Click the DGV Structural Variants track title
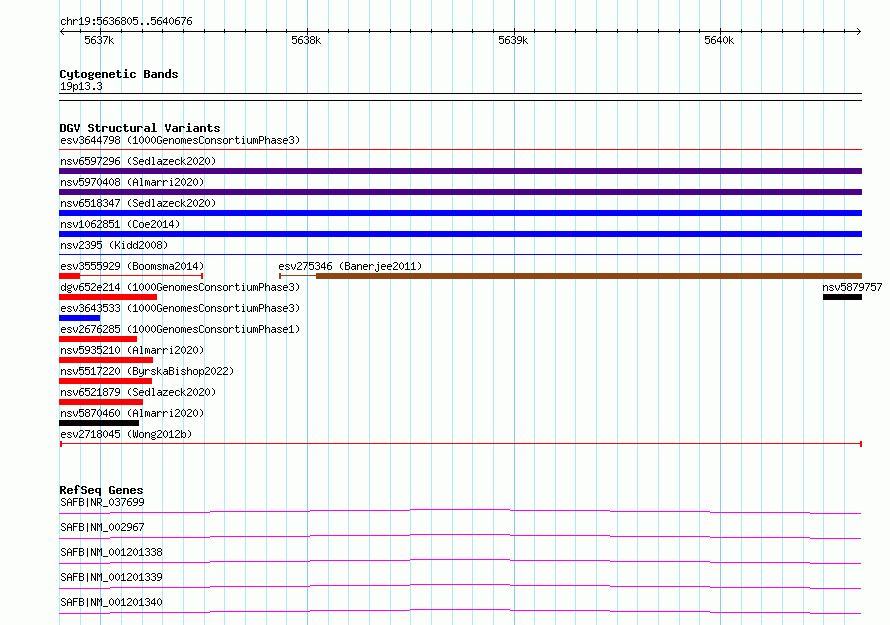Screen dimensions: 890x625 140,128
